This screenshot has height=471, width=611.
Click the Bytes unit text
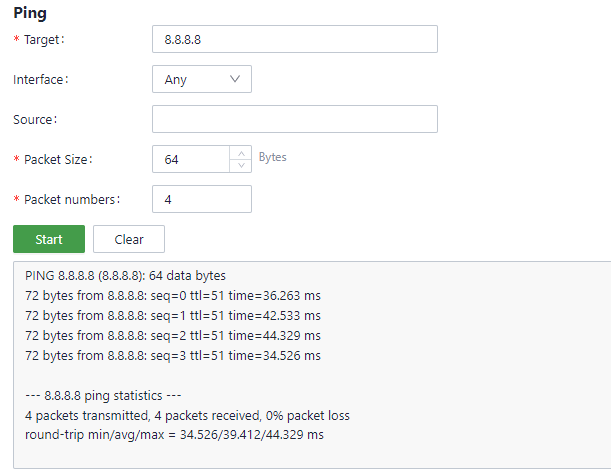click(272, 158)
